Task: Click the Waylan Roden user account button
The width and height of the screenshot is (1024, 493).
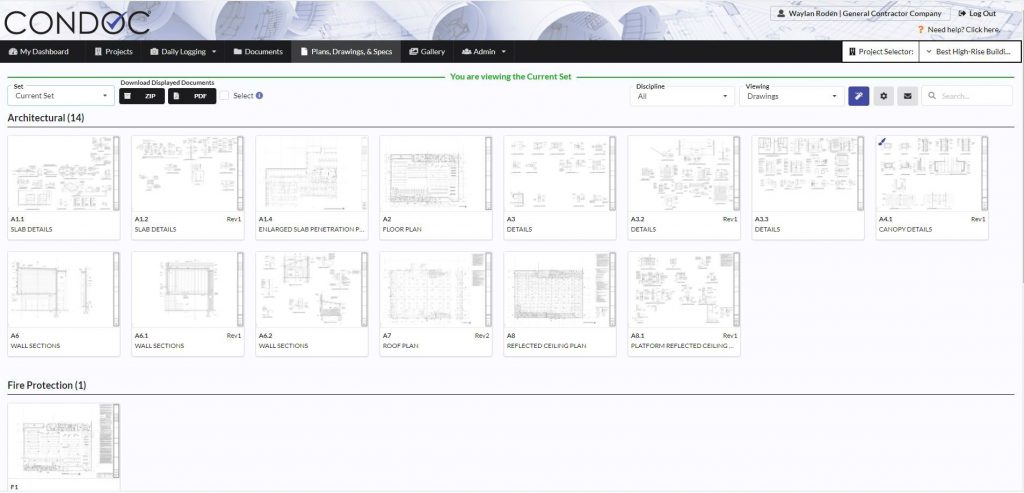Action: click(x=859, y=13)
